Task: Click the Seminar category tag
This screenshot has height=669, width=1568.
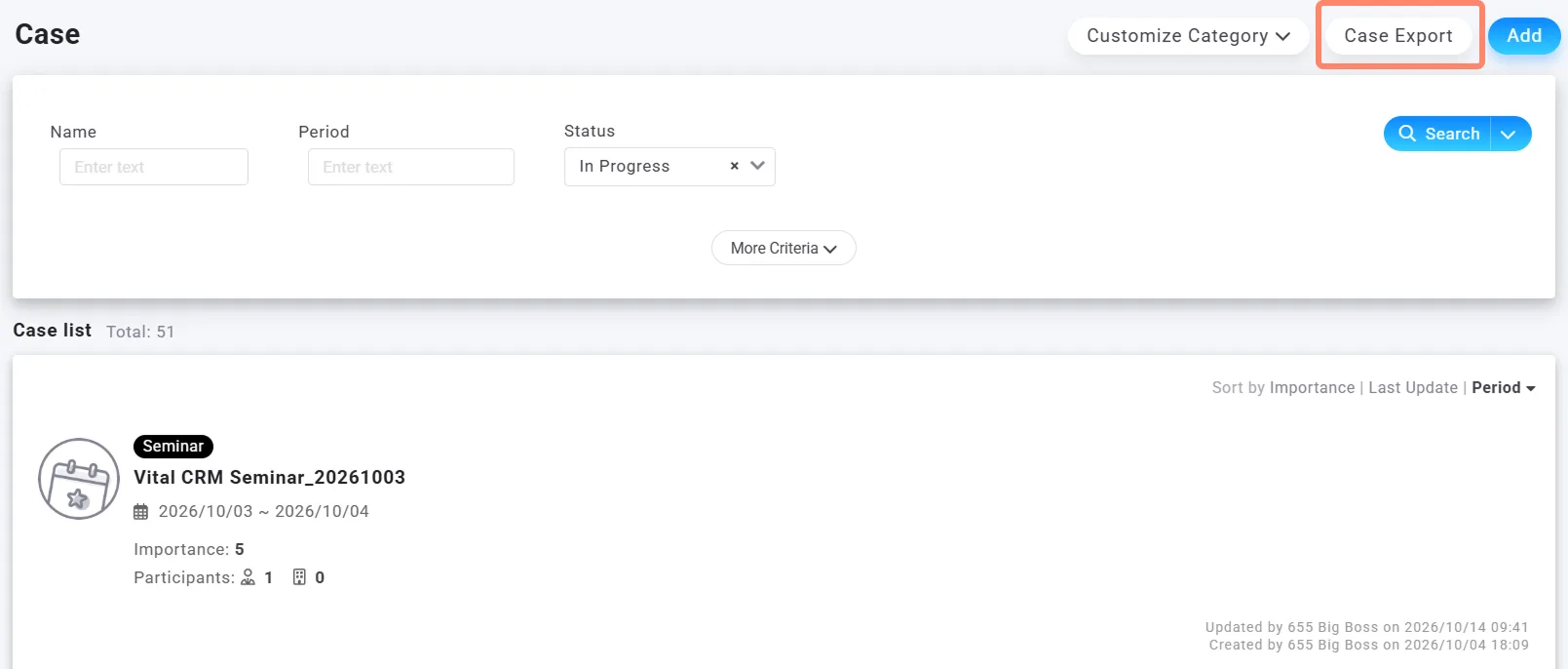Action: click(x=173, y=447)
